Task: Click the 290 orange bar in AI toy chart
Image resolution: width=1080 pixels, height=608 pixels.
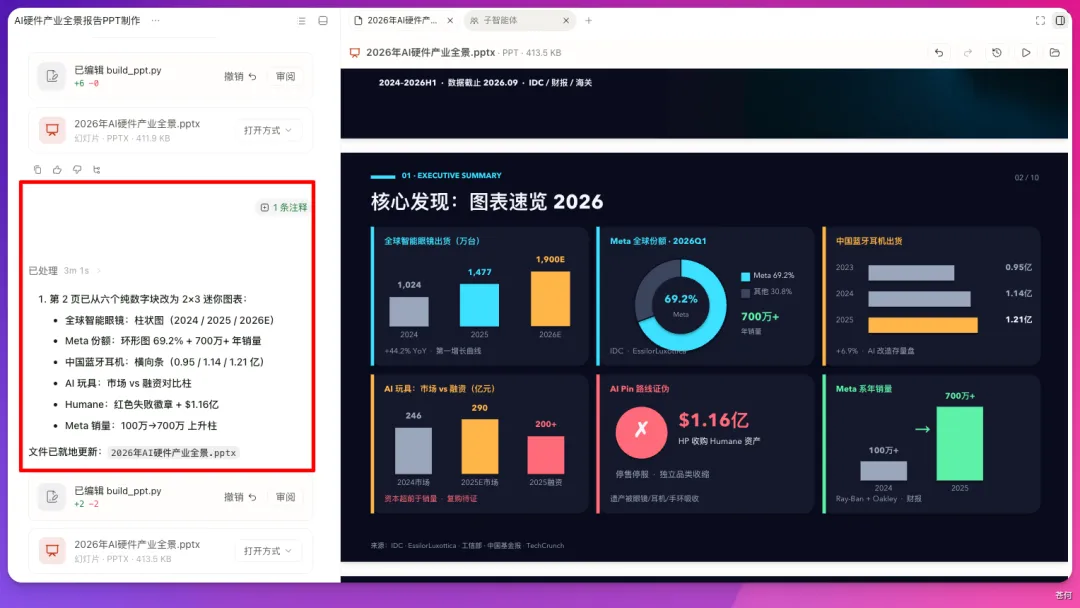Action: [479, 446]
